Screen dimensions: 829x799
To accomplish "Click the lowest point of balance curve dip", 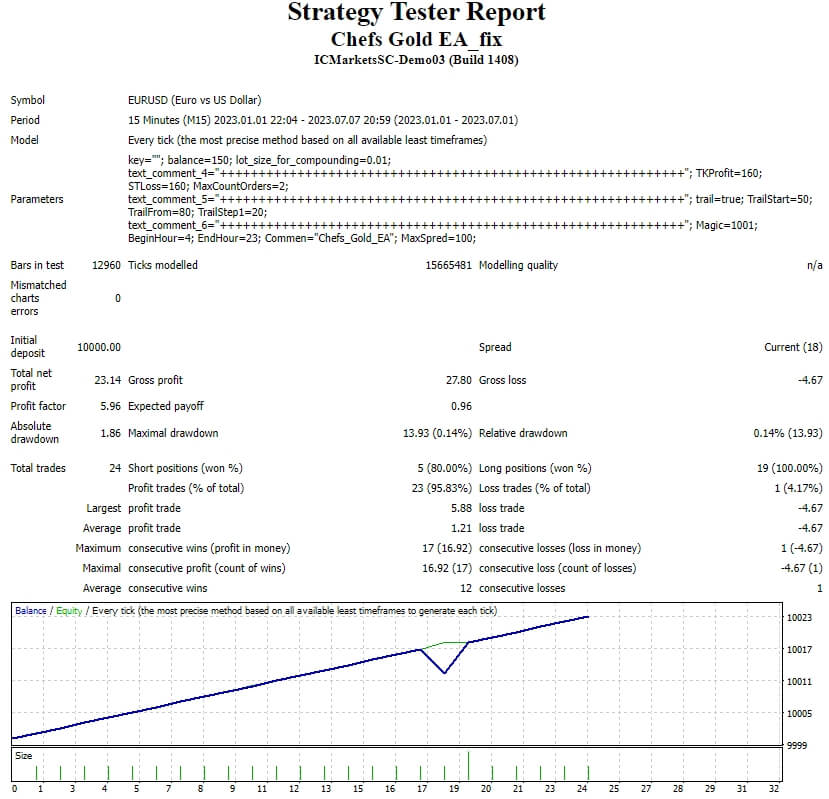I will [x=444, y=673].
